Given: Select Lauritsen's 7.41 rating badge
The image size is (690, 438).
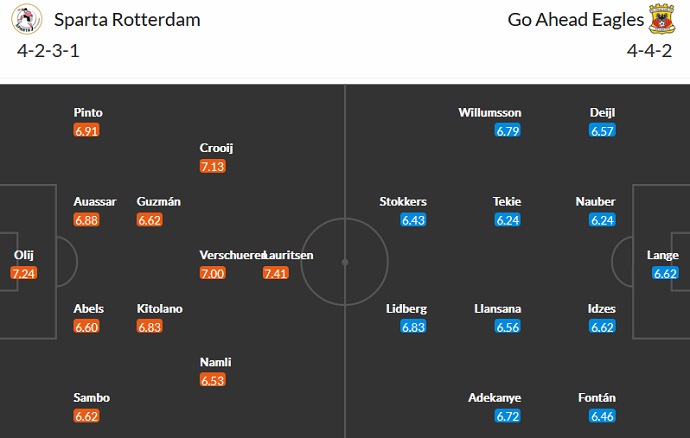Looking at the screenshot, I should coord(276,273).
